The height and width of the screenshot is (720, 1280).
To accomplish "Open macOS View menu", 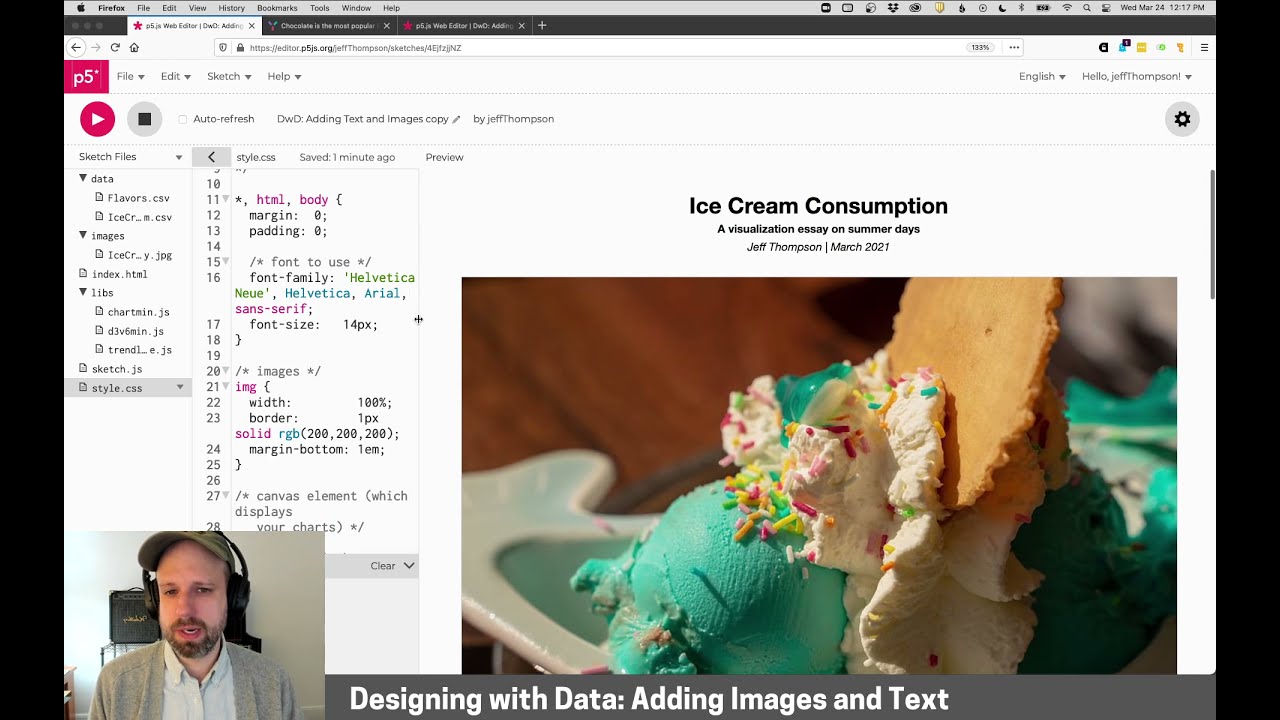I will [197, 8].
